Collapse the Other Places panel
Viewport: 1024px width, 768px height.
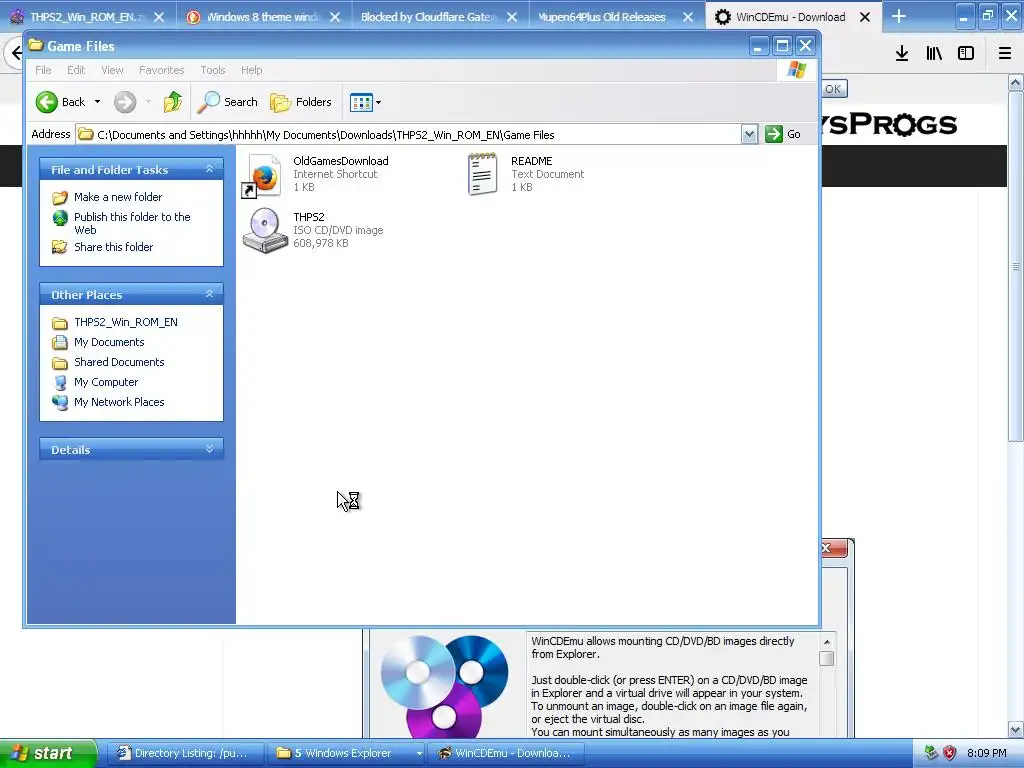point(209,294)
